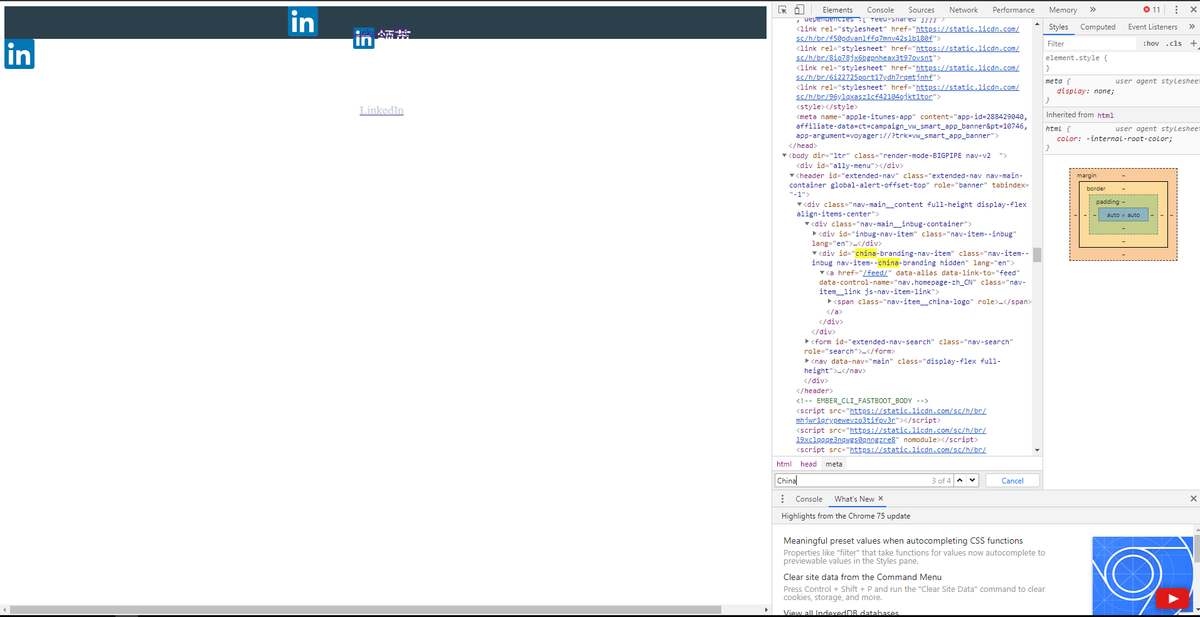Collapse the /feed/ anchor node
Viewport: 1200px width, 617px height.
[x=823, y=273]
